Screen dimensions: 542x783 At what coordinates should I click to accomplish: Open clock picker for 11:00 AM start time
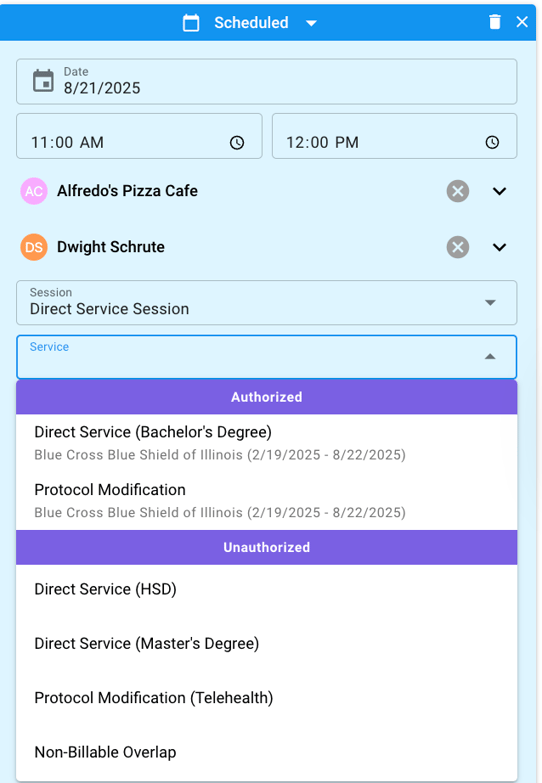pyautogui.click(x=237, y=142)
